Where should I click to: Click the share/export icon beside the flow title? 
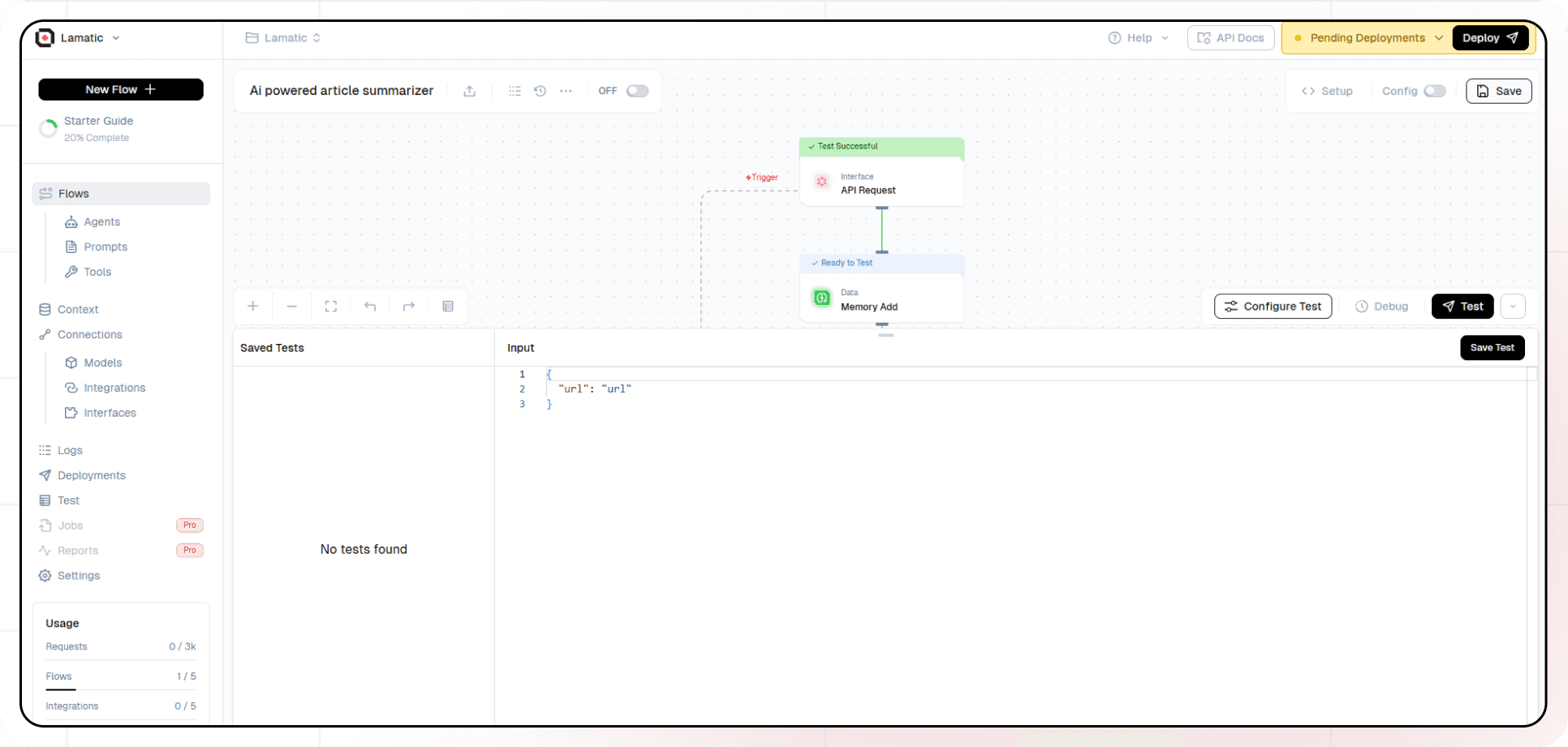(469, 91)
